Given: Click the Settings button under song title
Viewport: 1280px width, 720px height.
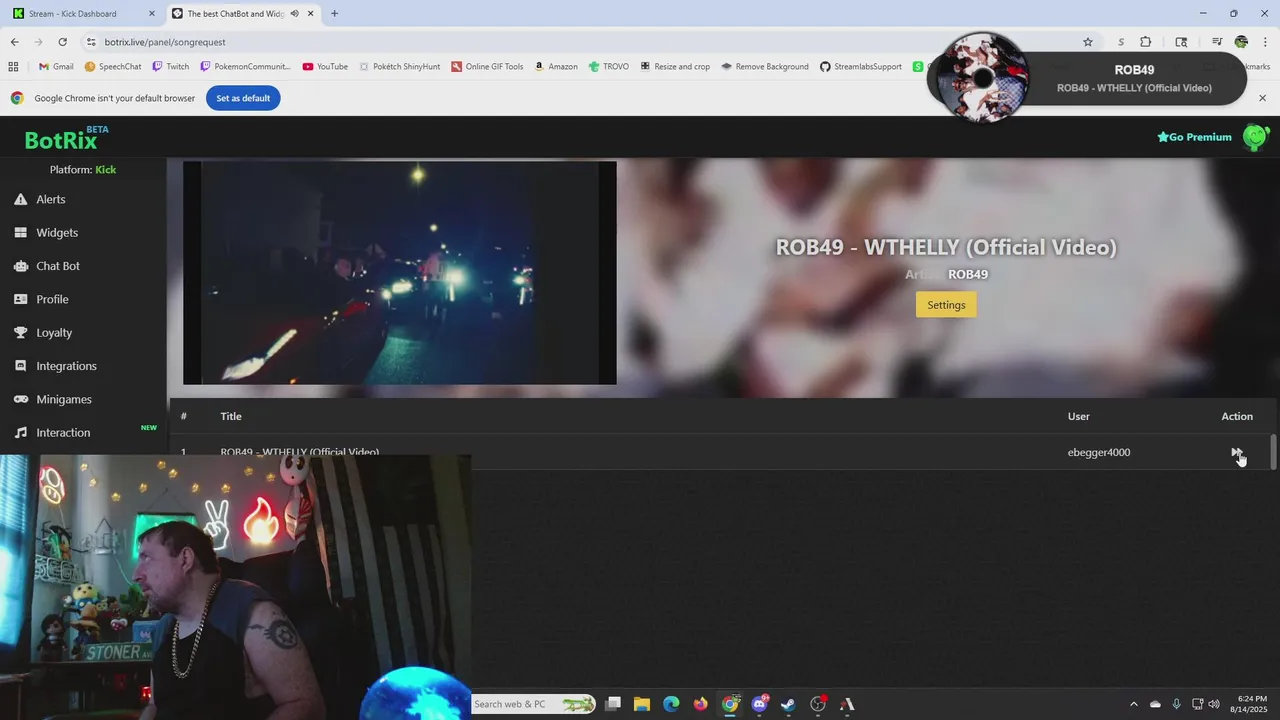Looking at the screenshot, I should 946,305.
